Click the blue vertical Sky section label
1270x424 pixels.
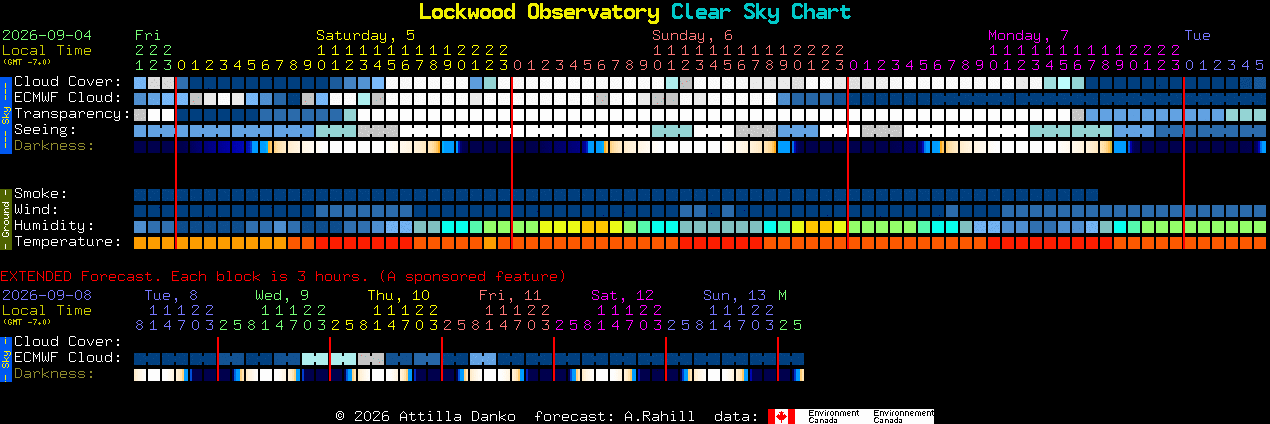pos(6,113)
